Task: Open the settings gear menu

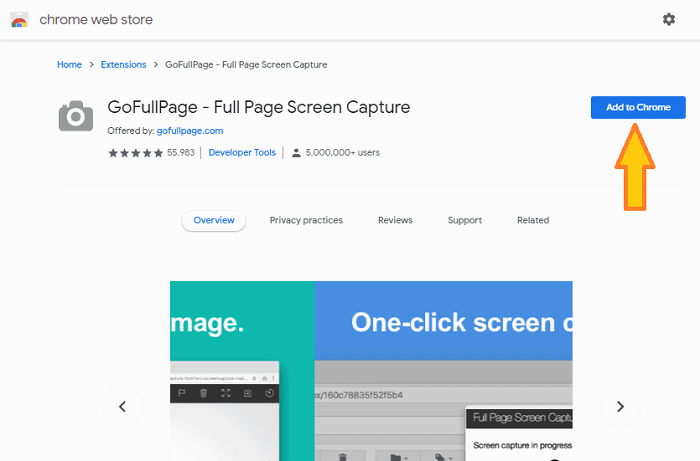Action: click(x=668, y=19)
